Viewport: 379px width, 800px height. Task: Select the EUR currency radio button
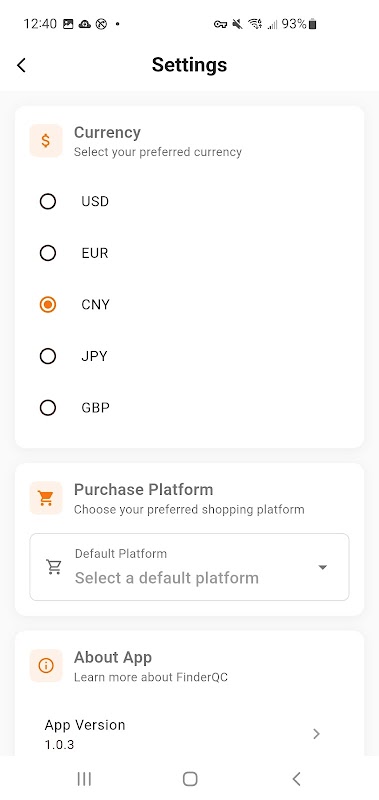[x=48, y=253]
